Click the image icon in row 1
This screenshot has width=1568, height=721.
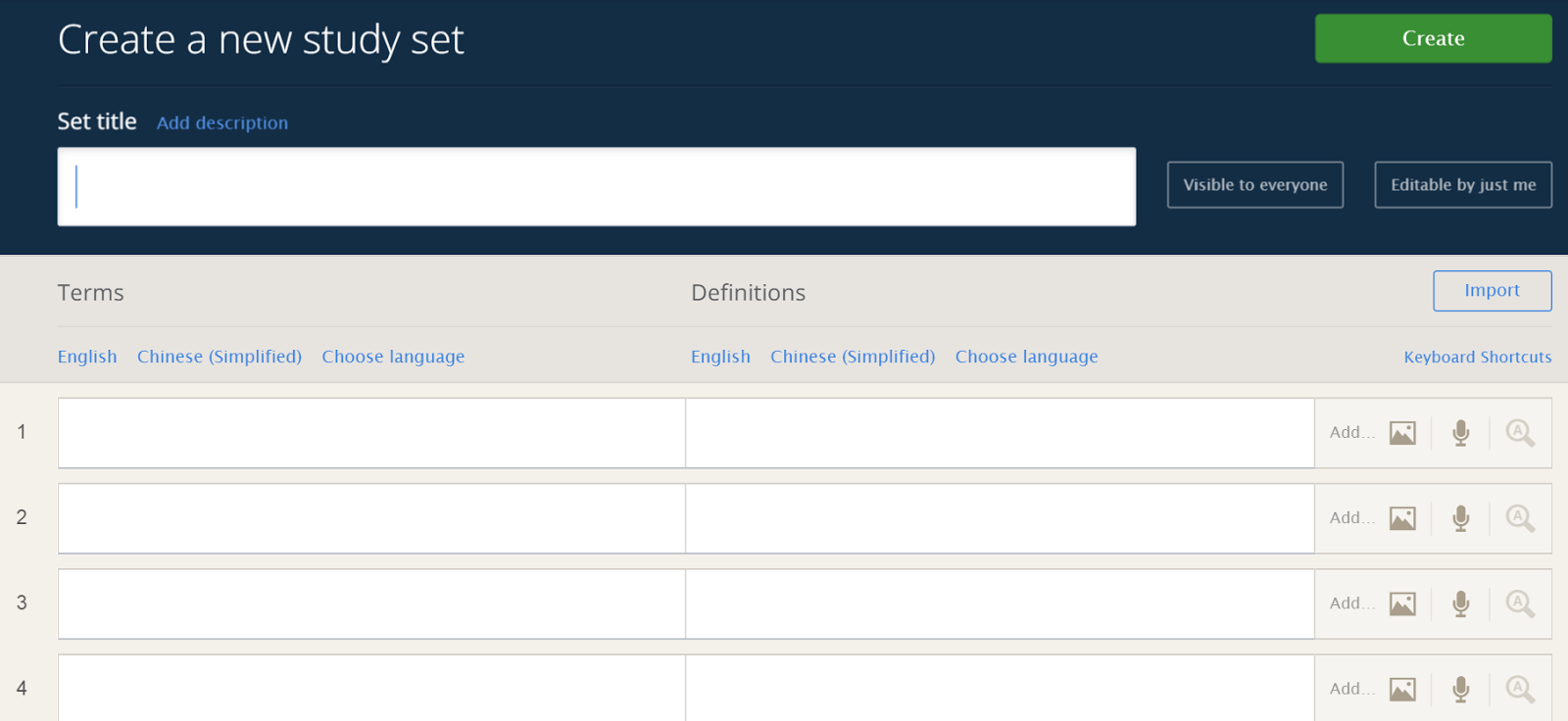[1402, 433]
